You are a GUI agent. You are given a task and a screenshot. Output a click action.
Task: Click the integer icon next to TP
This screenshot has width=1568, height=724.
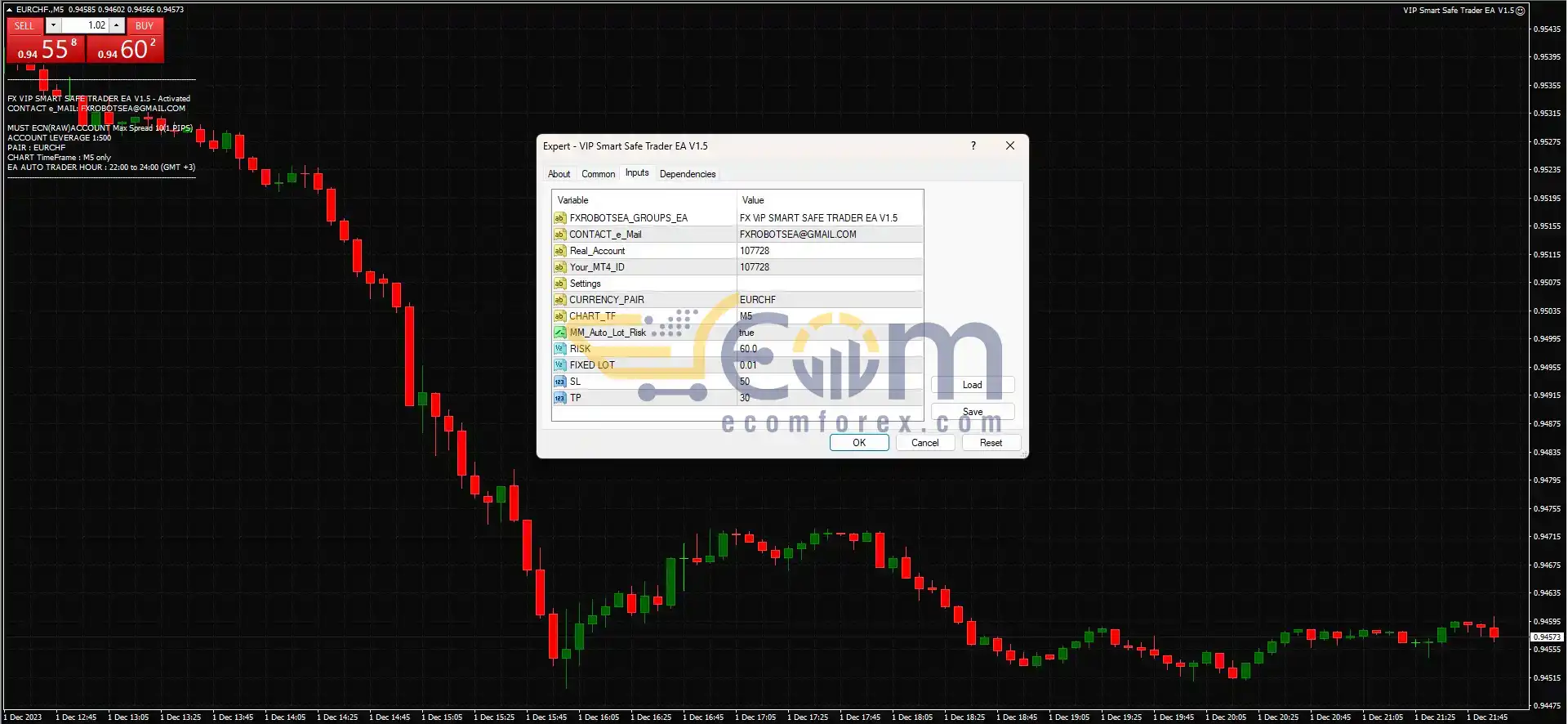click(x=559, y=398)
